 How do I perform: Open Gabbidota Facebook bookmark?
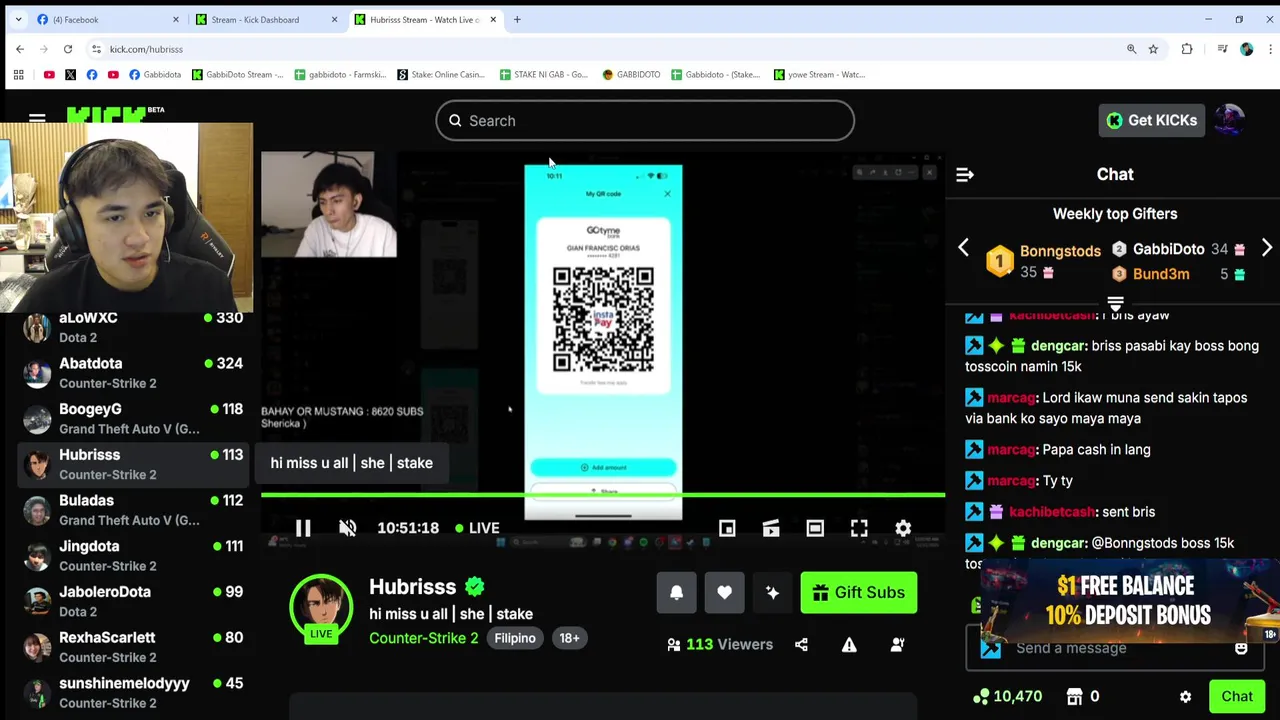(x=155, y=75)
